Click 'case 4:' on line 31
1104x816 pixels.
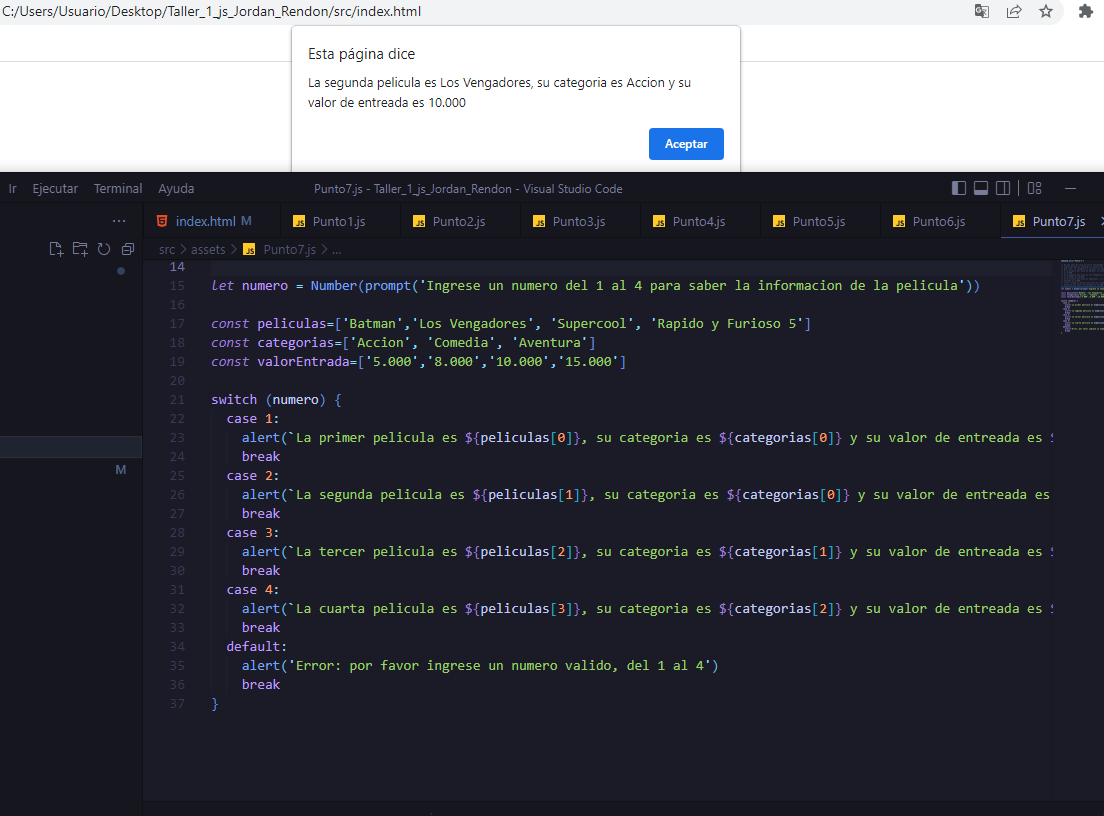pyautogui.click(x=253, y=589)
